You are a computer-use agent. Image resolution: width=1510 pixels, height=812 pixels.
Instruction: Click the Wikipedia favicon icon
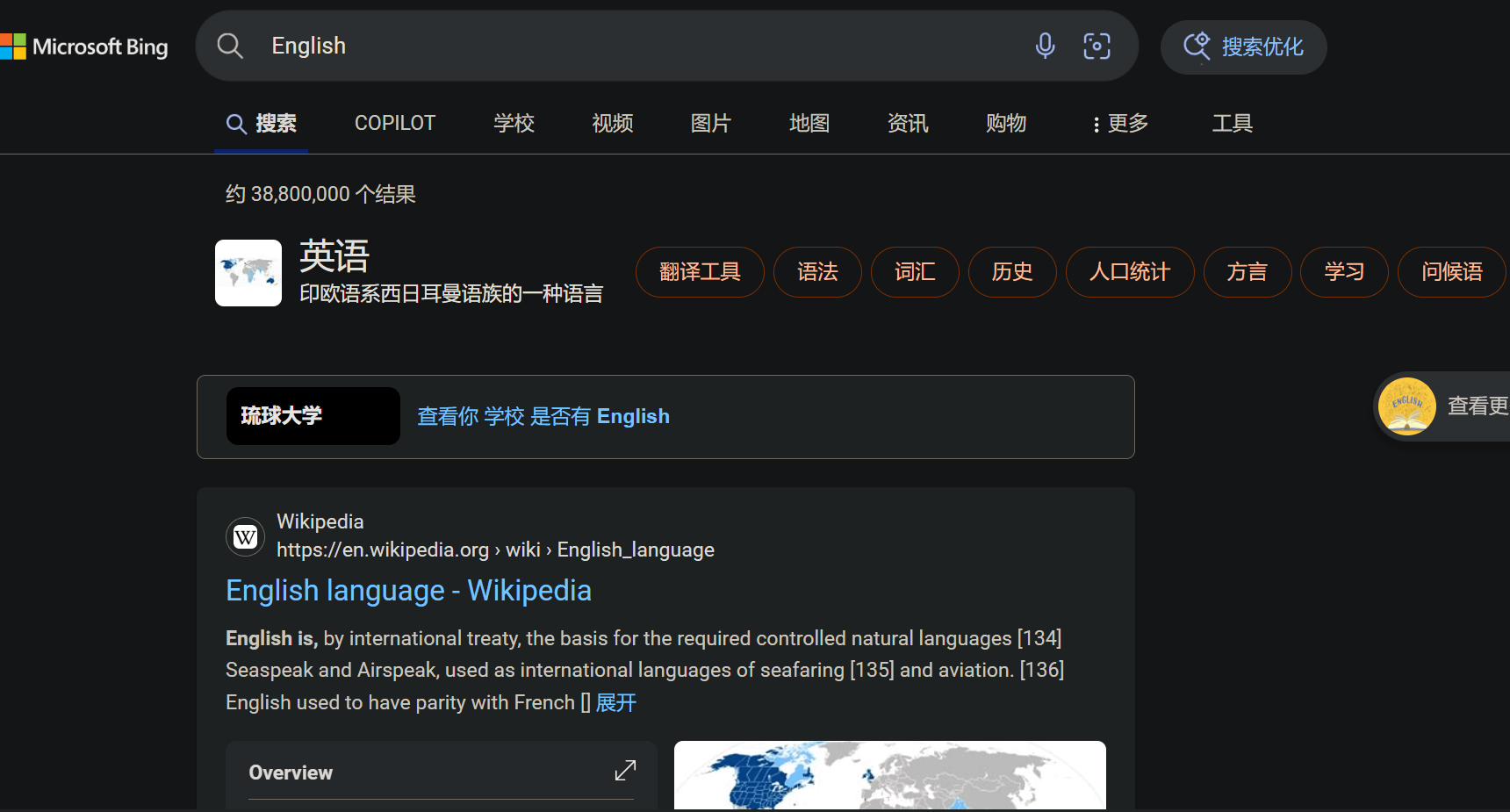246,536
